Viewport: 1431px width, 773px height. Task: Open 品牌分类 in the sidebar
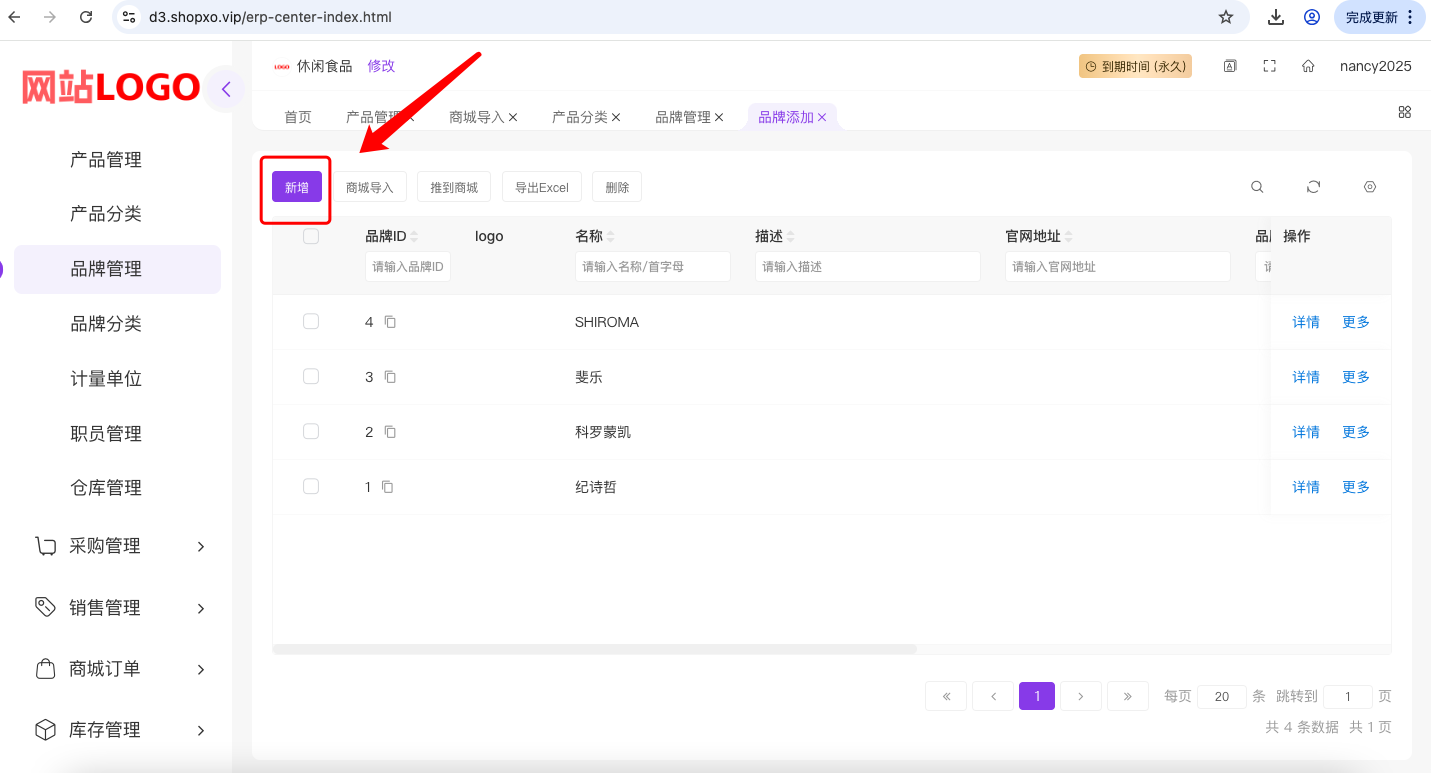(106, 324)
